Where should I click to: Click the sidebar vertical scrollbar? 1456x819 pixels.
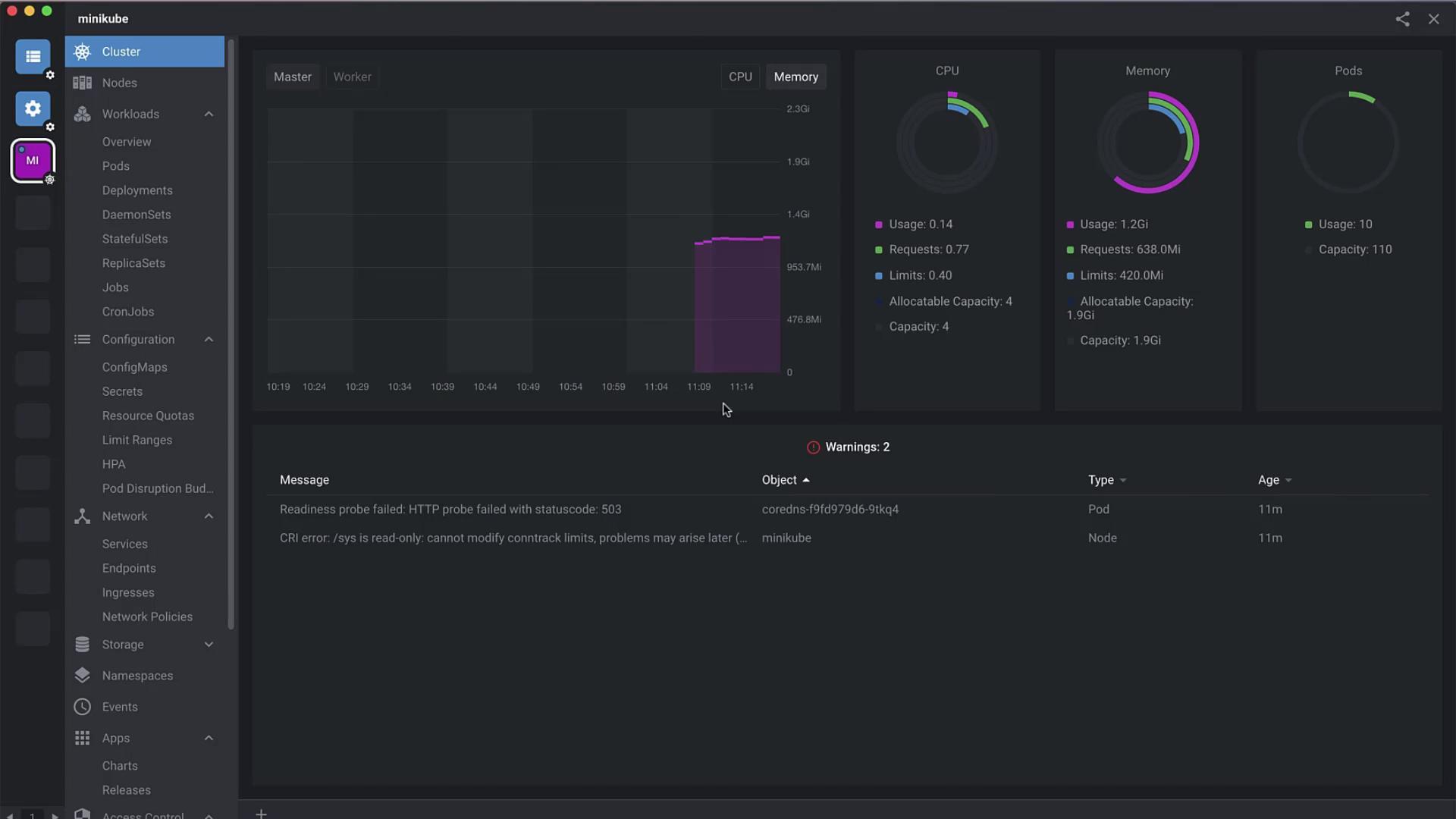231,334
